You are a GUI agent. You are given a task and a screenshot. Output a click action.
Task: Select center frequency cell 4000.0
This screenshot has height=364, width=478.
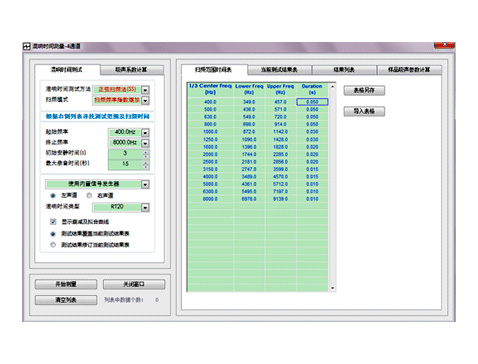pyautogui.click(x=210, y=177)
